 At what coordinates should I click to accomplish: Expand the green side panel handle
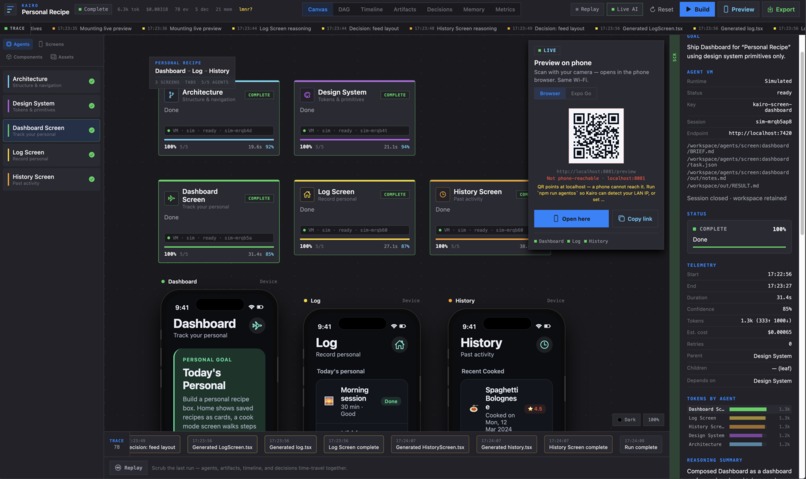pos(674,257)
